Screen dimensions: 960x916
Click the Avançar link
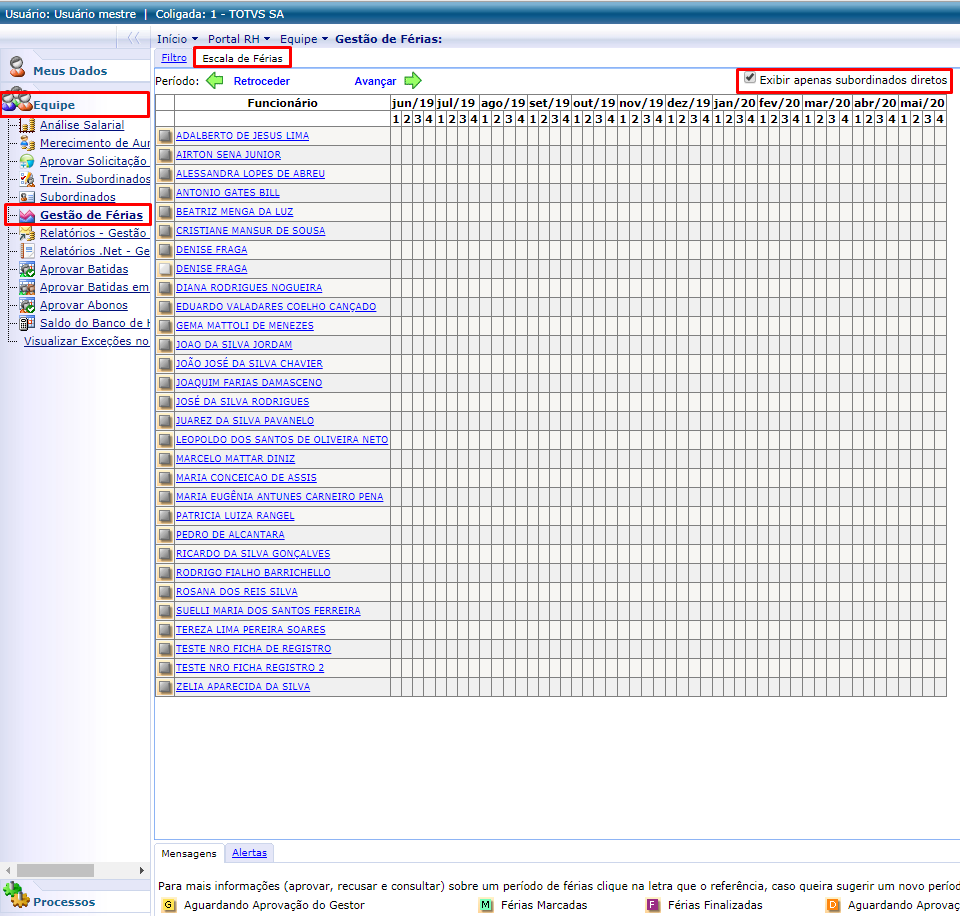tap(375, 81)
